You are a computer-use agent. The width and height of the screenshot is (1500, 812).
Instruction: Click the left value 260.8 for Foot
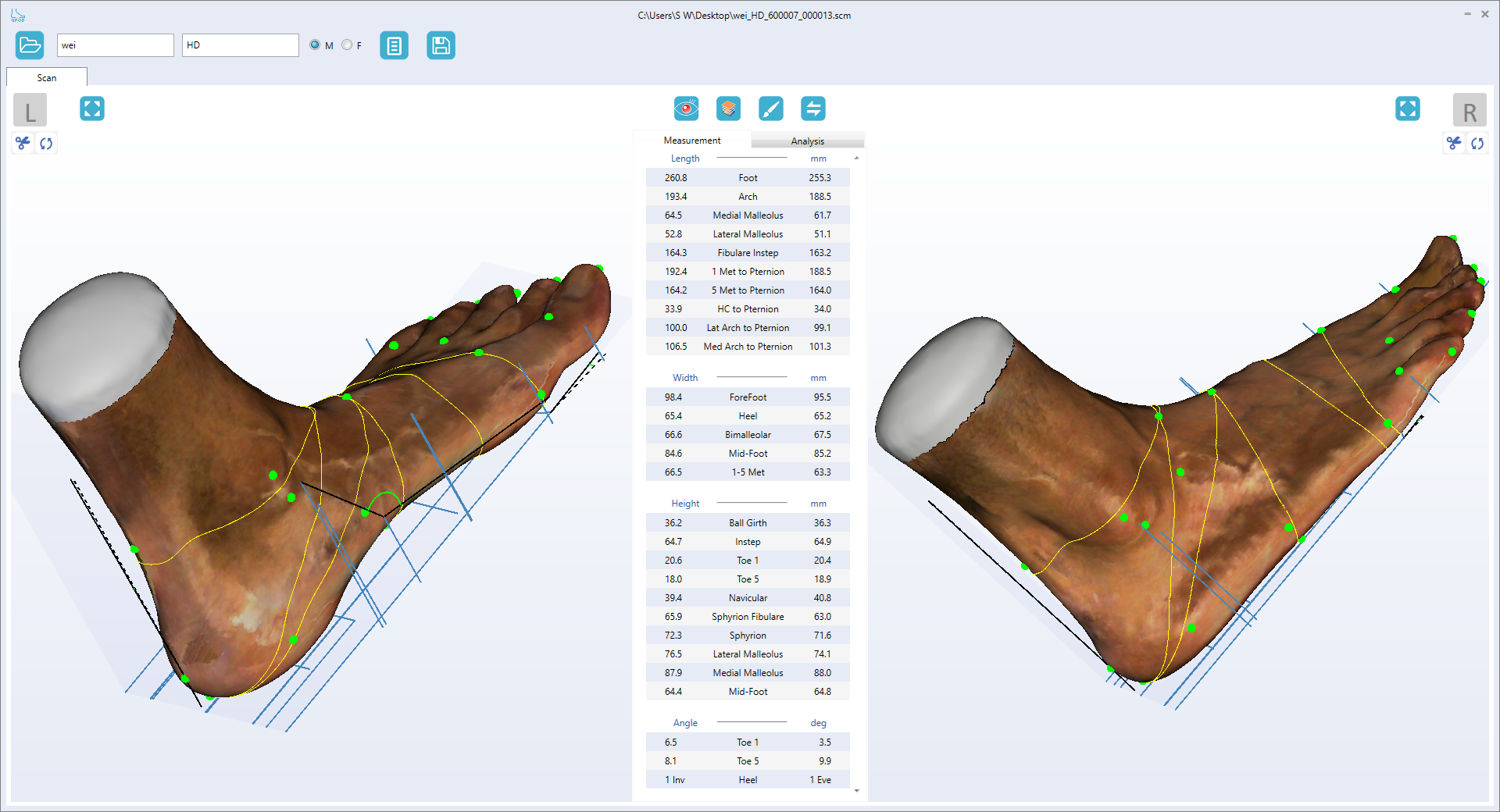(676, 178)
